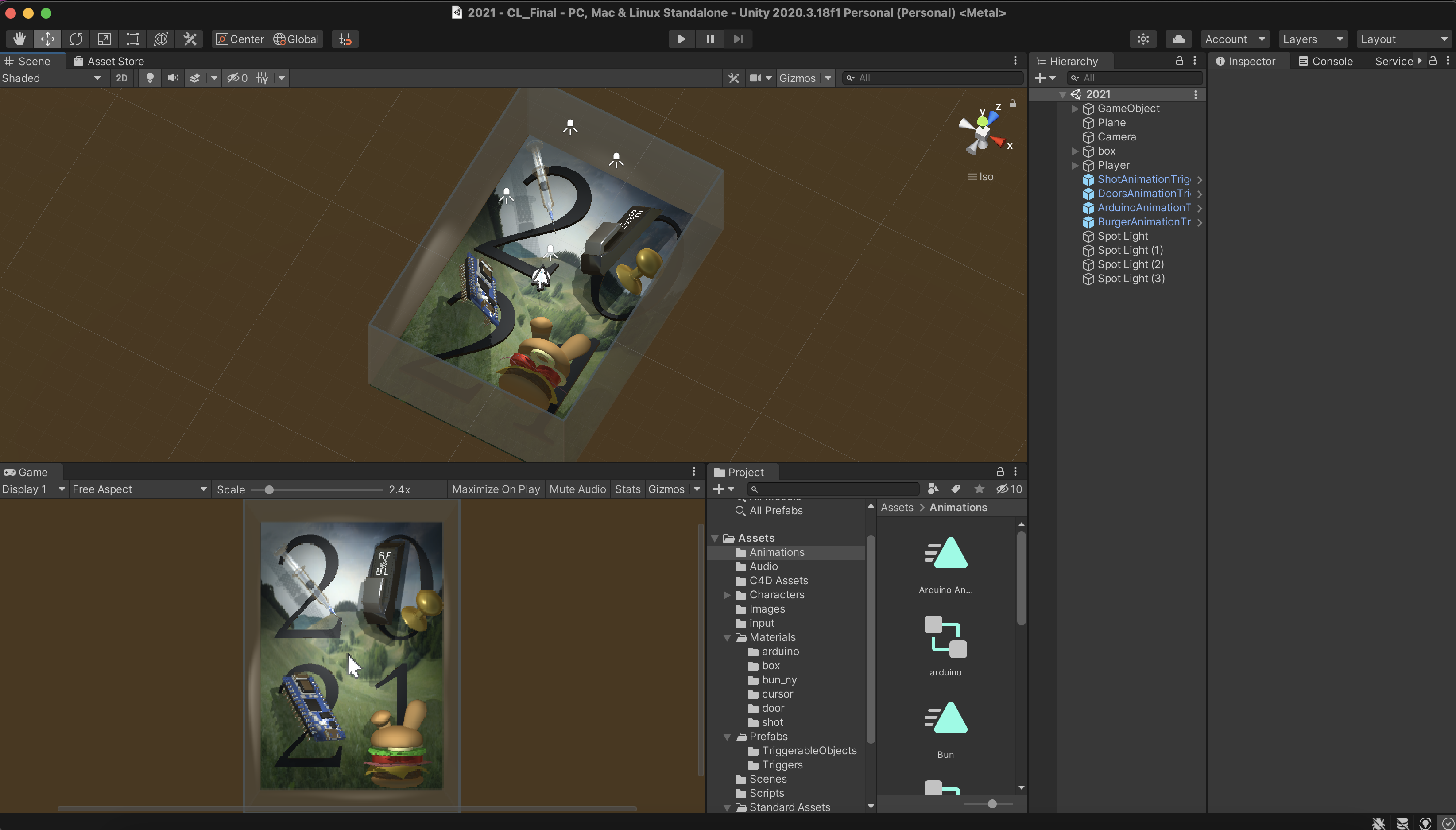Select the Rect Transform tool

click(133, 39)
